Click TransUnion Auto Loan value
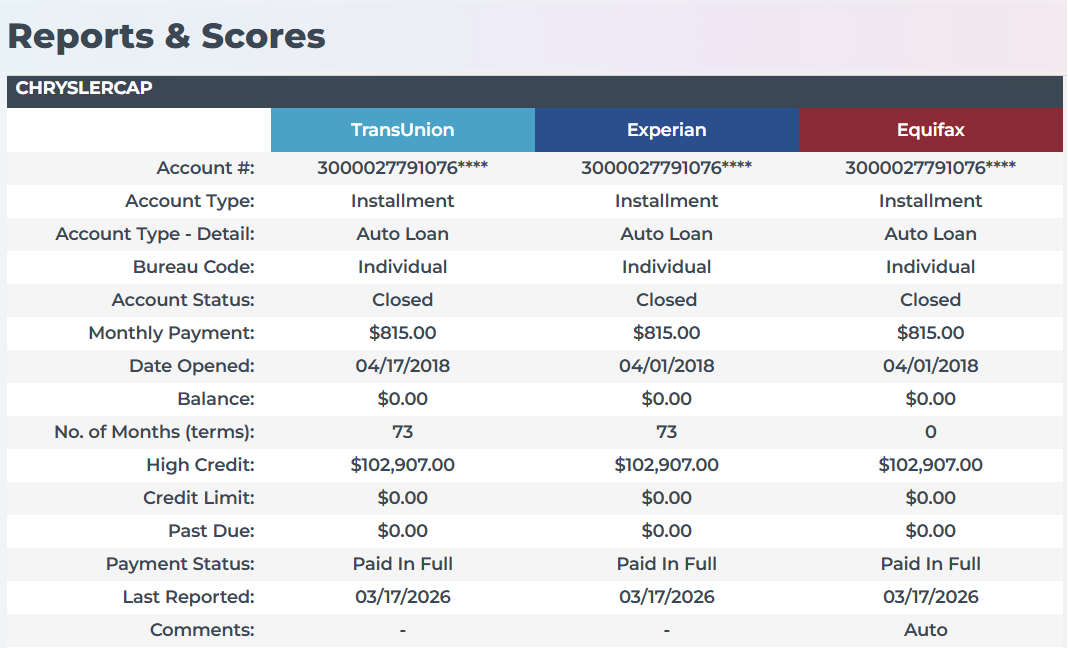This screenshot has height=648, width=1068. (403, 234)
